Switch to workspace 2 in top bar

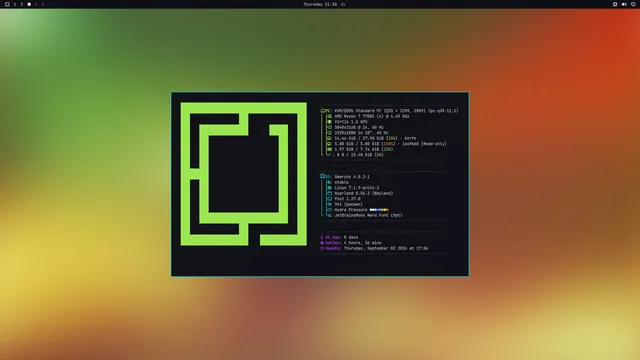[22, 4]
